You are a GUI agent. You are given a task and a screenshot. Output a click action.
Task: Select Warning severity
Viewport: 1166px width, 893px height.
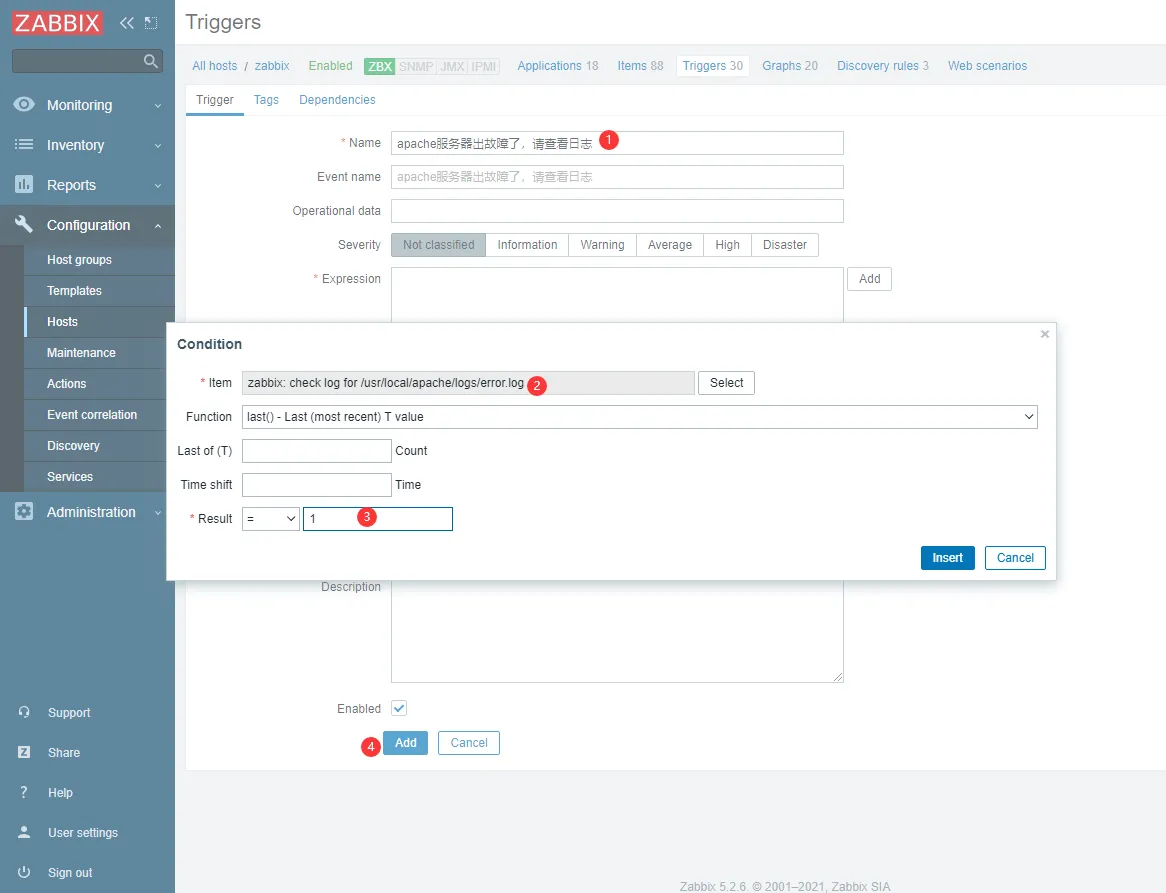(602, 245)
